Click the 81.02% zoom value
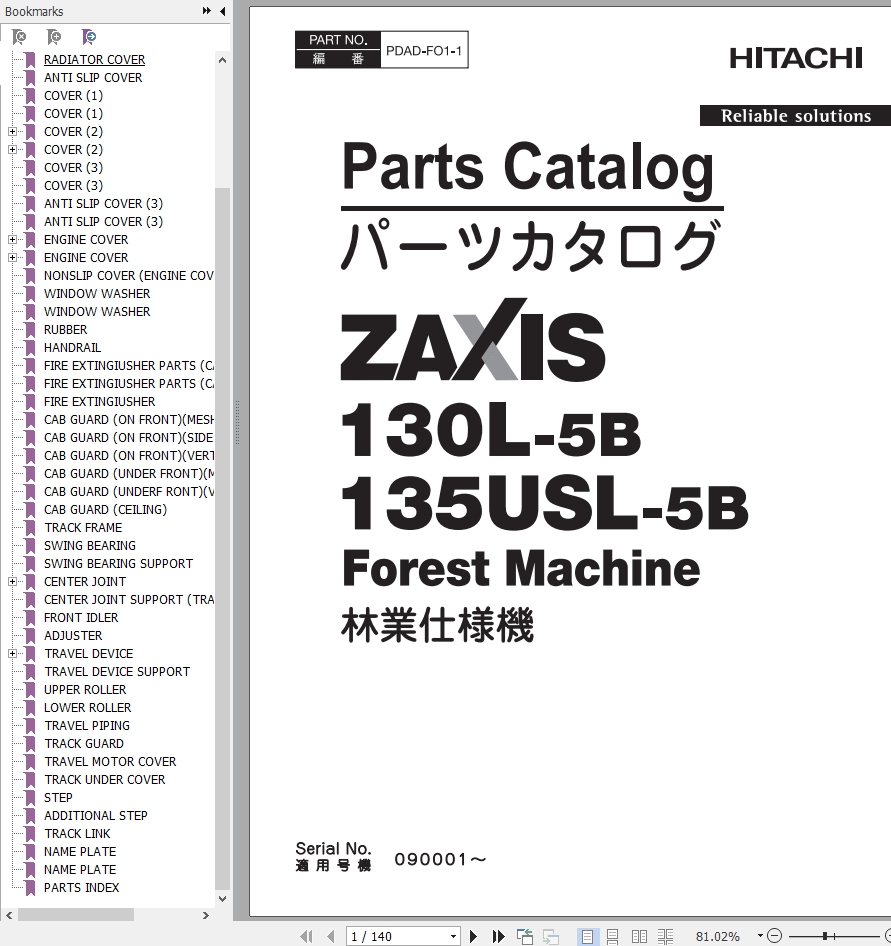Viewport: 891px width, 946px height. click(x=717, y=936)
